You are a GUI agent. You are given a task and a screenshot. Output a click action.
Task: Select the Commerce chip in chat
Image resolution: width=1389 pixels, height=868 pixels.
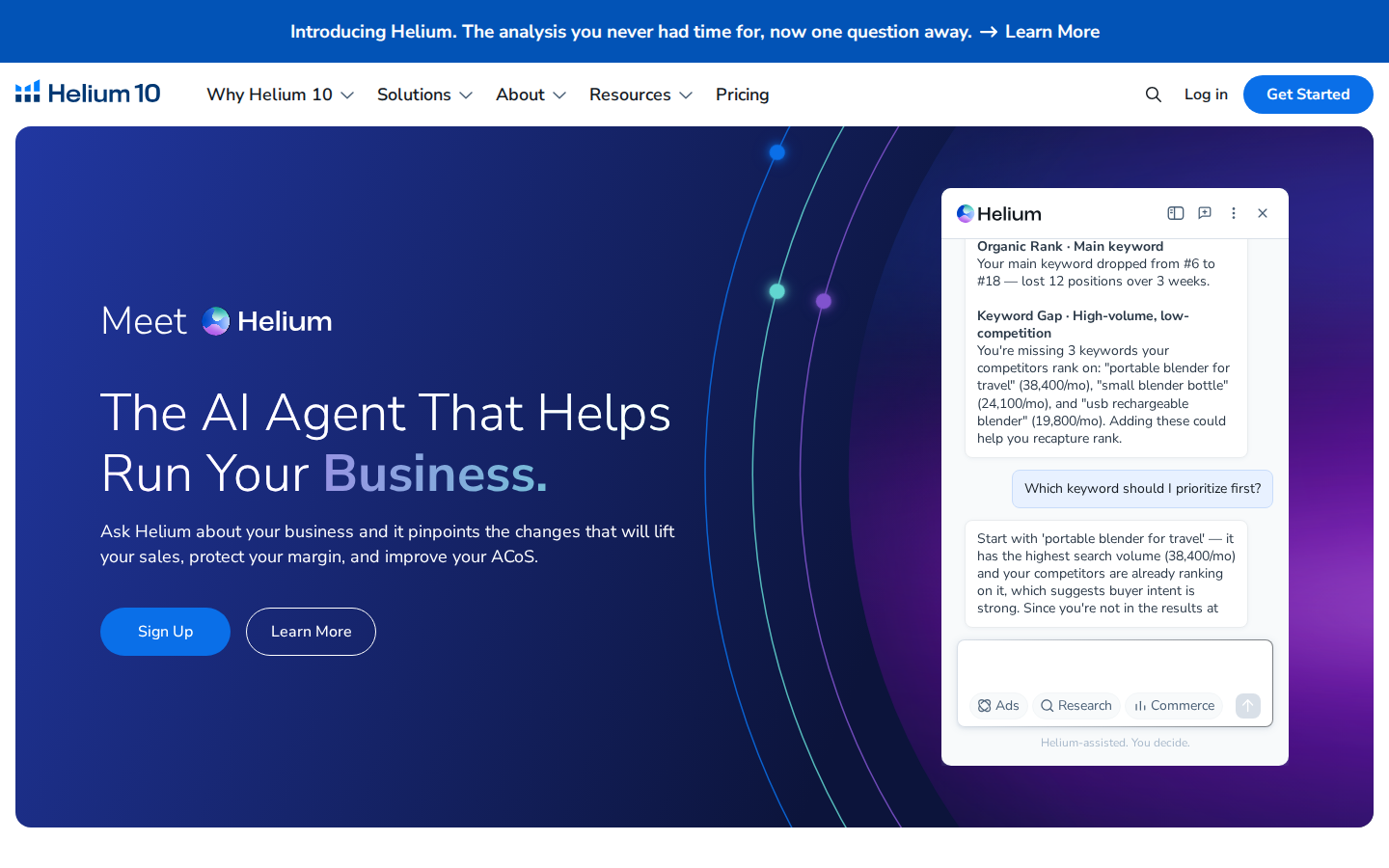pos(1174,706)
